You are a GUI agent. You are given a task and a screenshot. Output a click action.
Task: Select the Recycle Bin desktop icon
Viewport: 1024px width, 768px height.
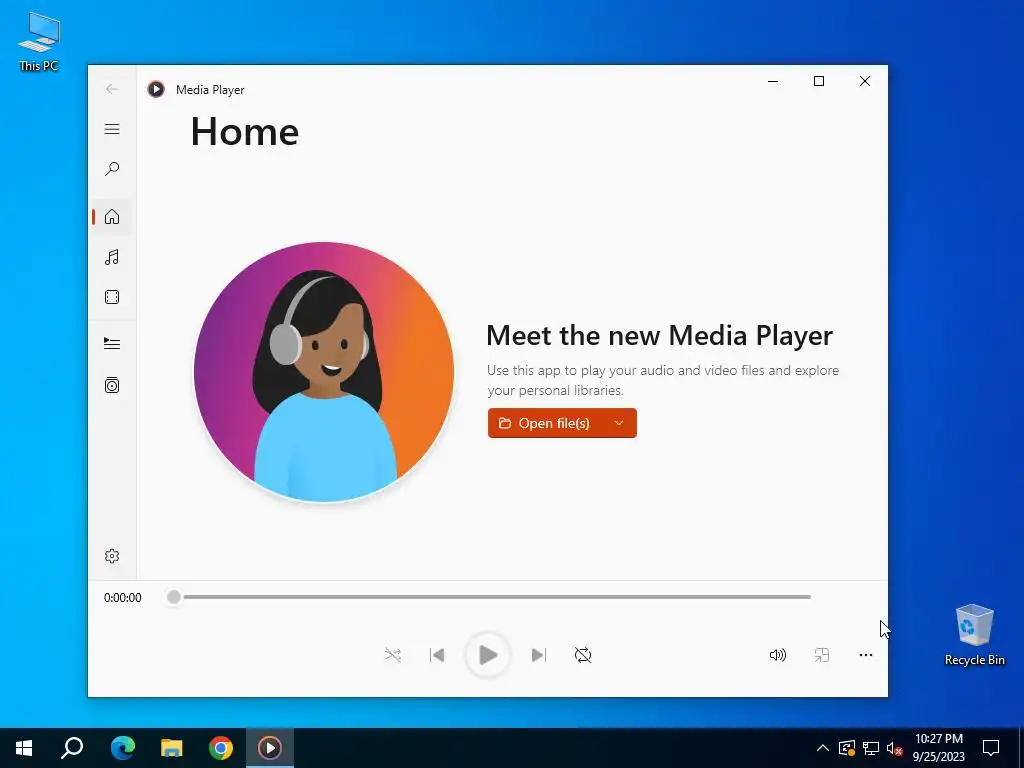click(x=974, y=635)
